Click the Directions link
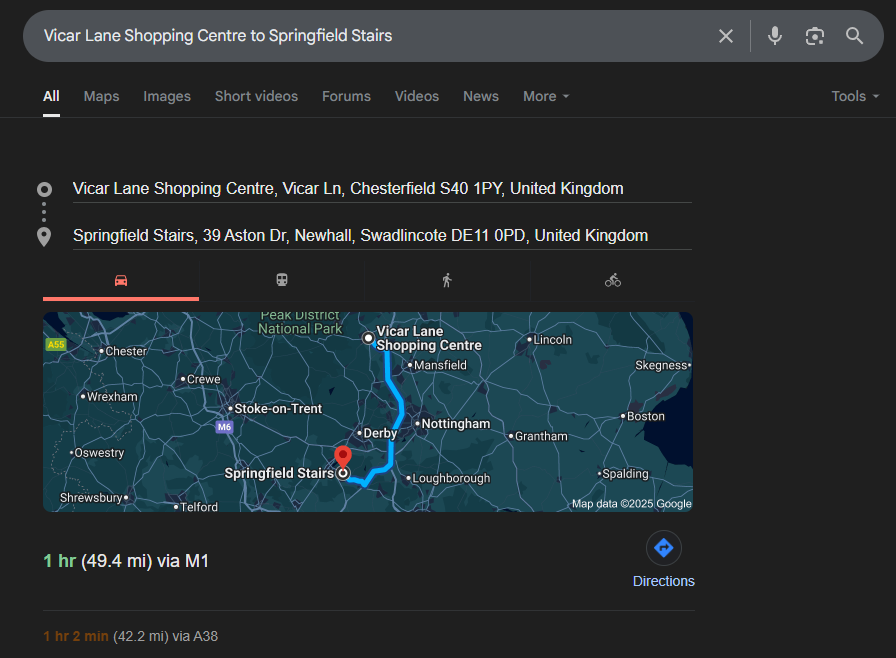The height and width of the screenshot is (658, 896). [x=663, y=581]
